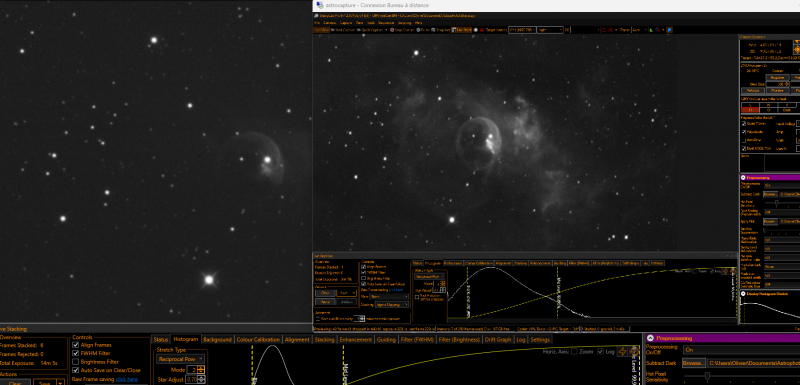This screenshot has width=800, height=385.
Task: Collapse the small remote Preprocessing panel
Action: [743, 177]
